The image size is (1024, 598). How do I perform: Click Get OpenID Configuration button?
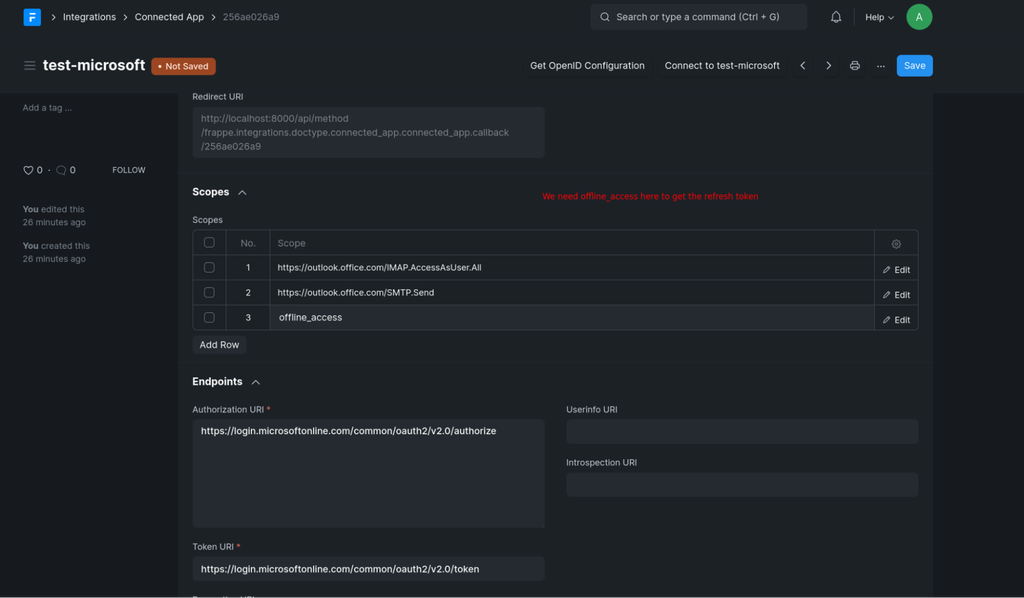click(587, 65)
